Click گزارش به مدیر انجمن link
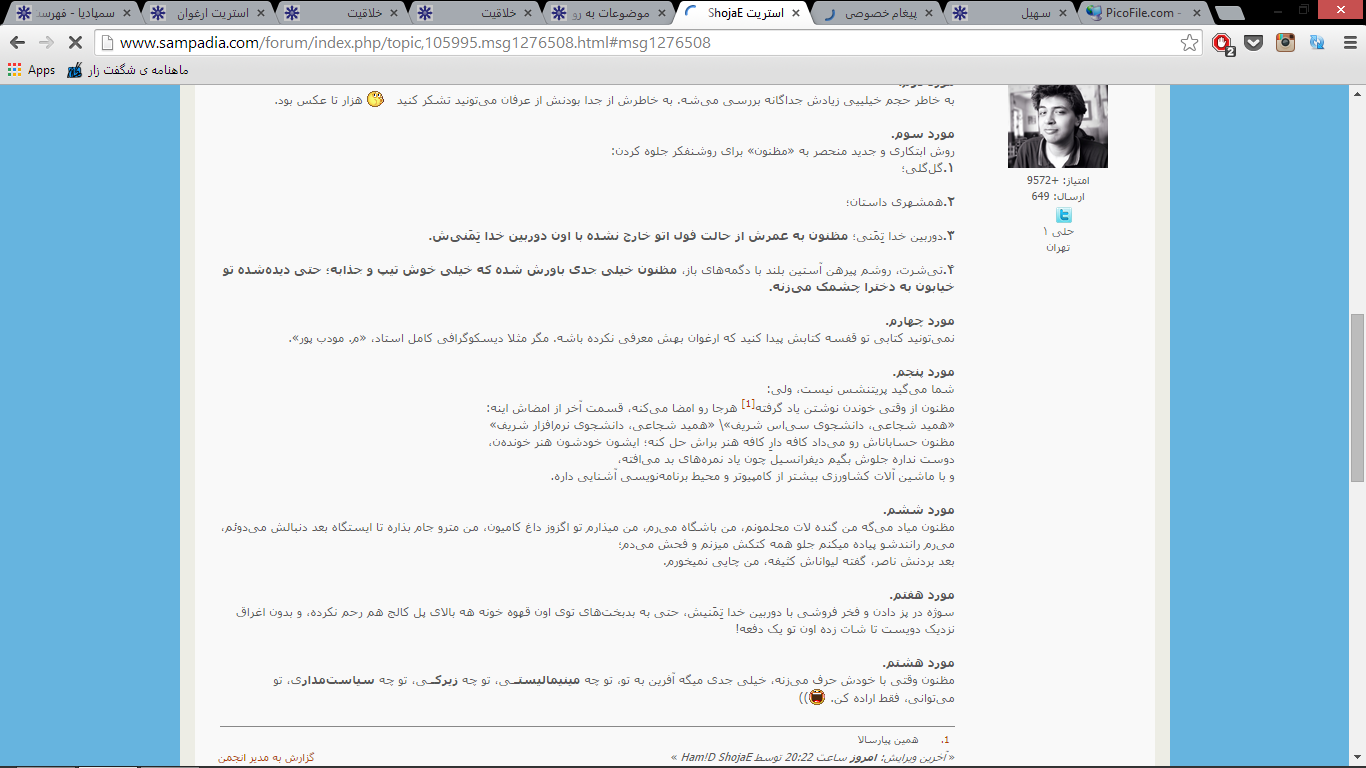 click(266, 757)
